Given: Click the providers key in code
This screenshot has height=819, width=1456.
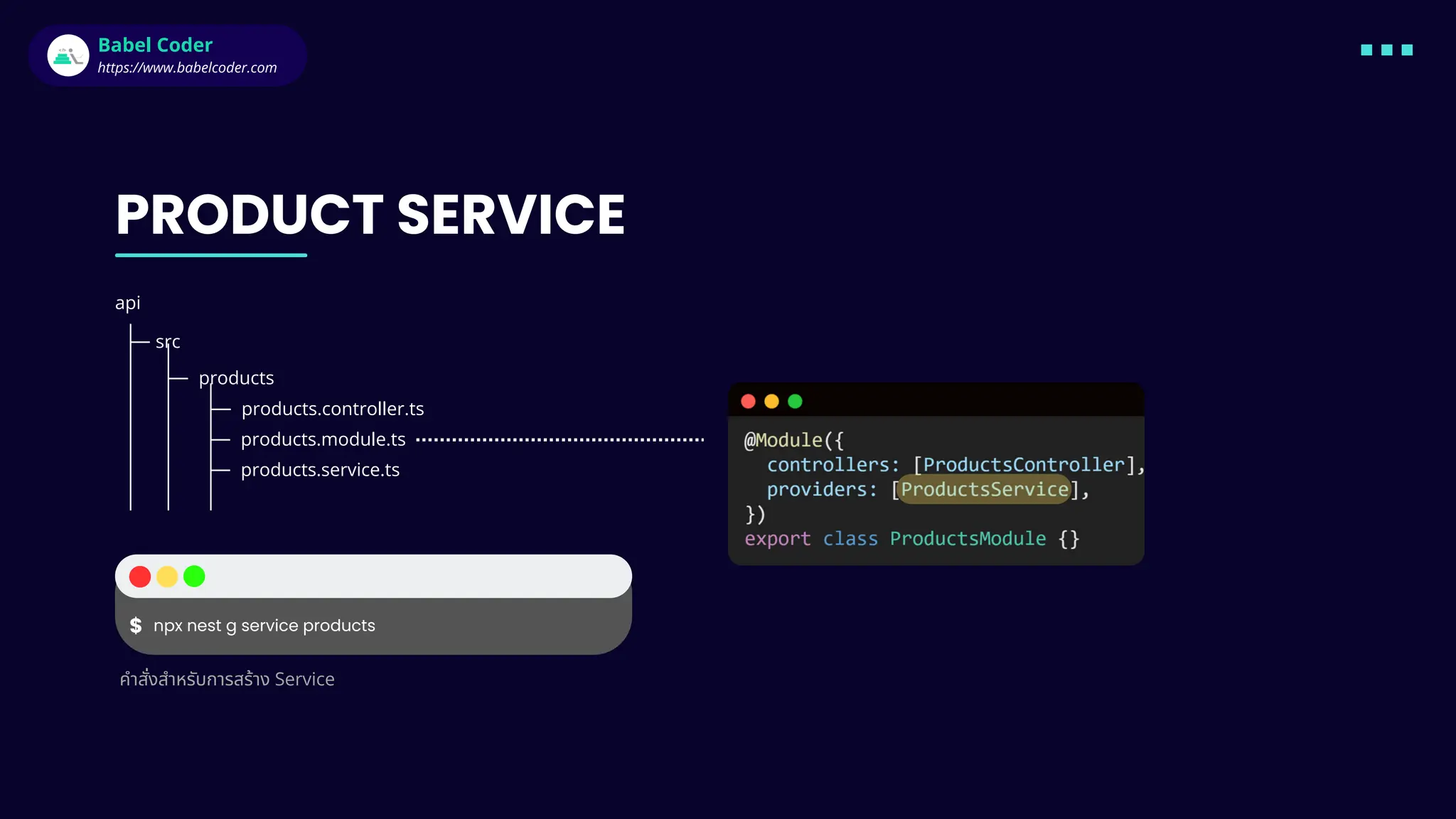Looking at the screenshot, I should click(817, 490).
